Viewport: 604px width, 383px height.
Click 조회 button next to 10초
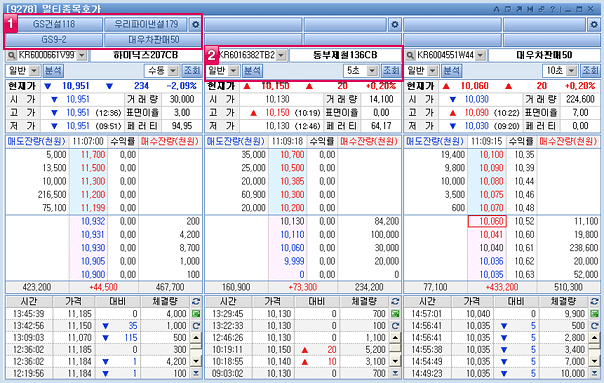point(590,71)
